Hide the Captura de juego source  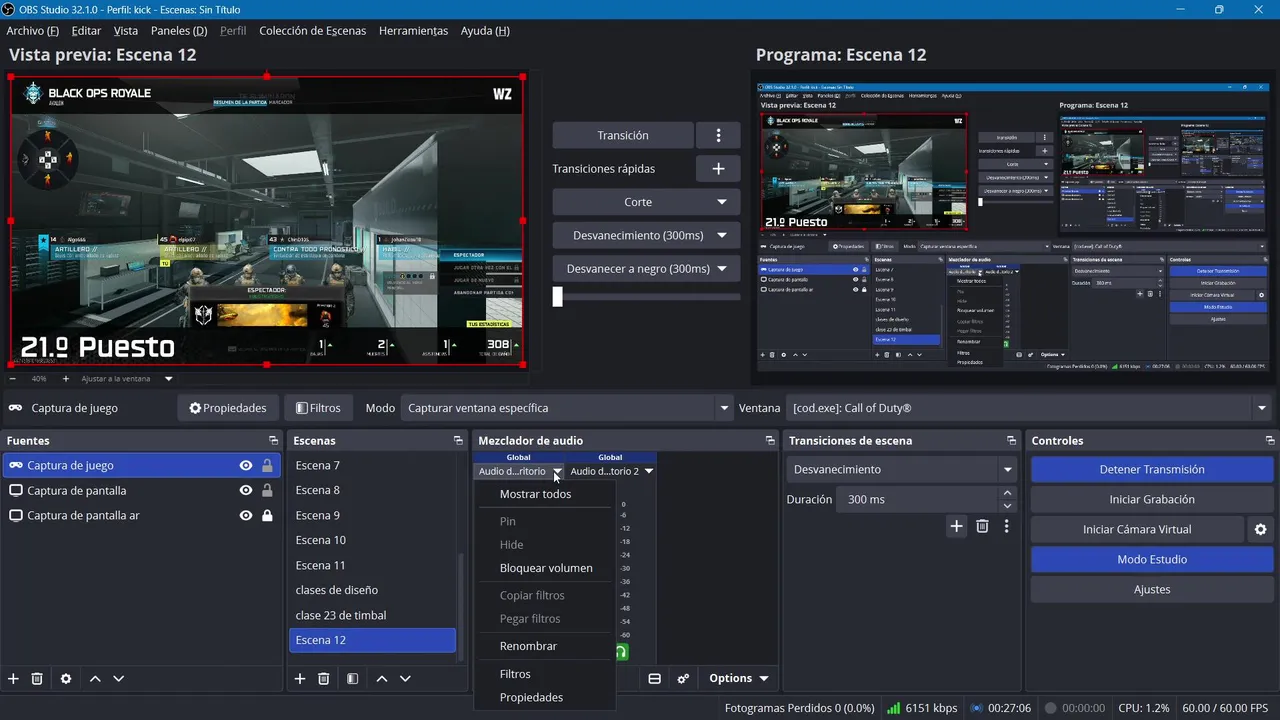pyautogui.click(x=246, y=465)
